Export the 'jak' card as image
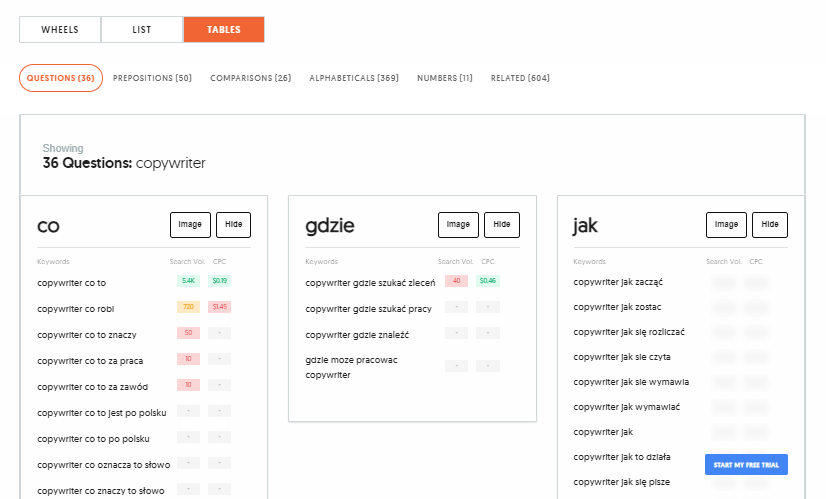This screenshot has width=826, height=499. (726, 225)
